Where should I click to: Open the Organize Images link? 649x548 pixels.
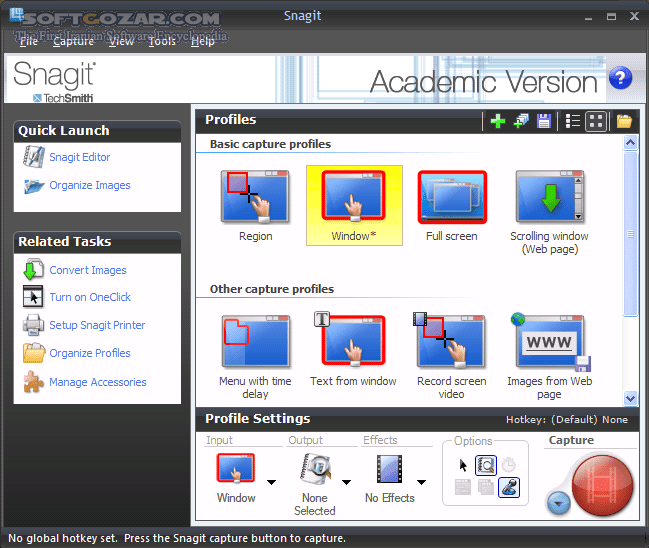tap(90, 185)
